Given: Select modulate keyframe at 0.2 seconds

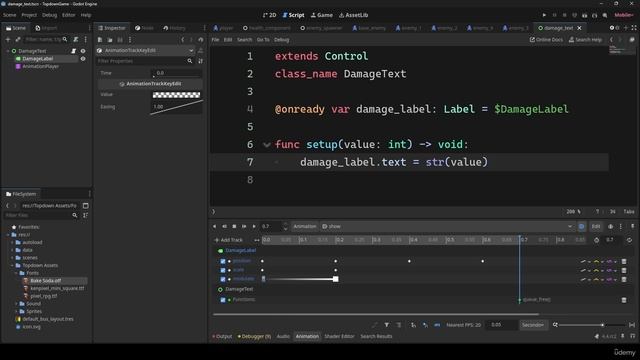Looking at the screenshot, I should [336, 279].
